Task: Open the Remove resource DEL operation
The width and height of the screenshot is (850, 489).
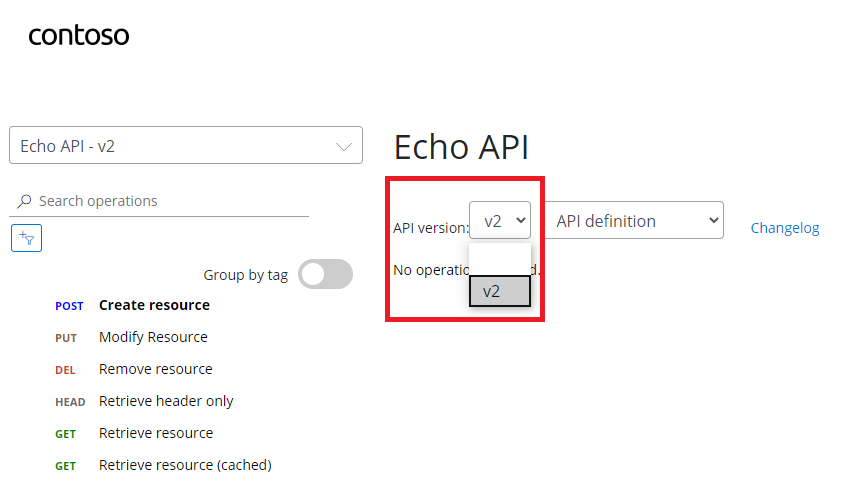Action: 156,369
